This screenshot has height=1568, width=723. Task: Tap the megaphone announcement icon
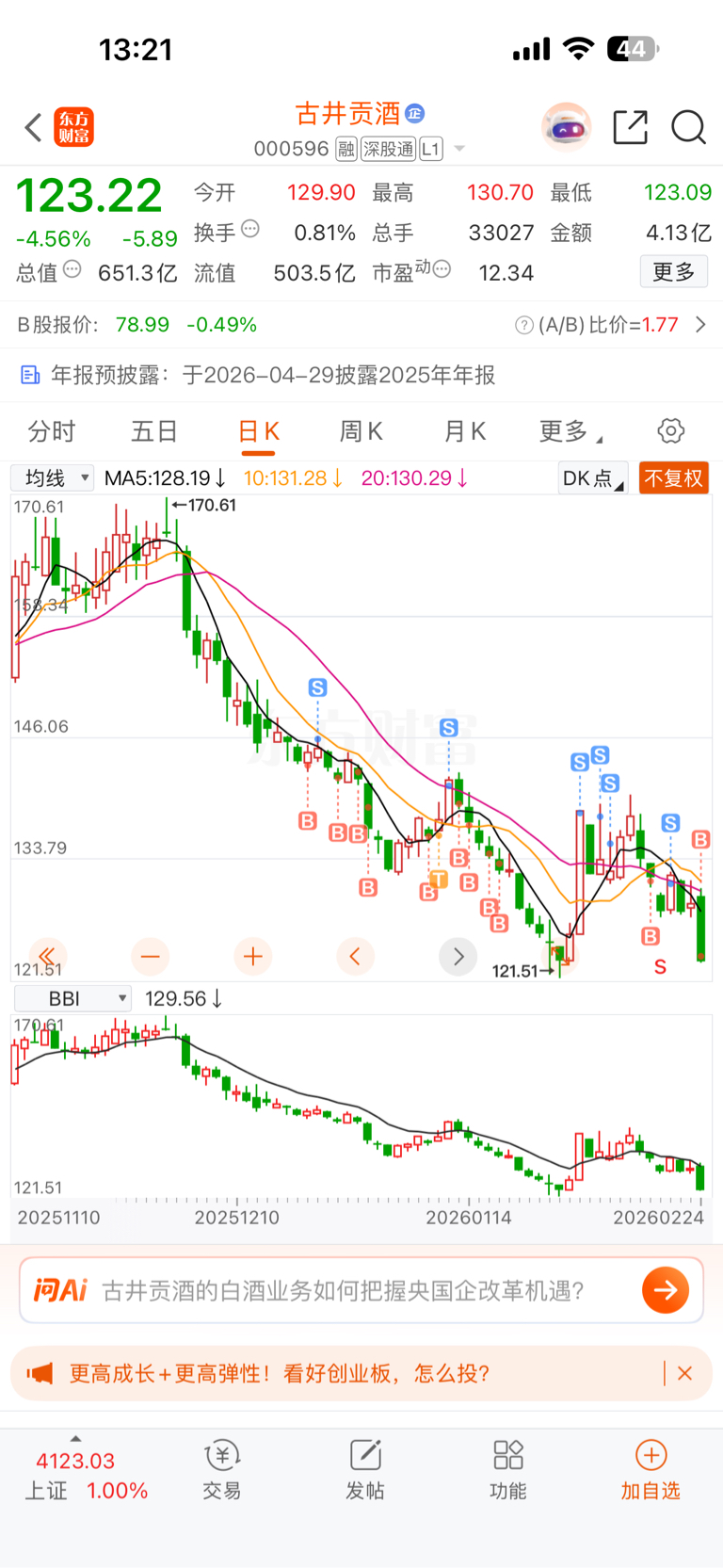point(40,1373)
